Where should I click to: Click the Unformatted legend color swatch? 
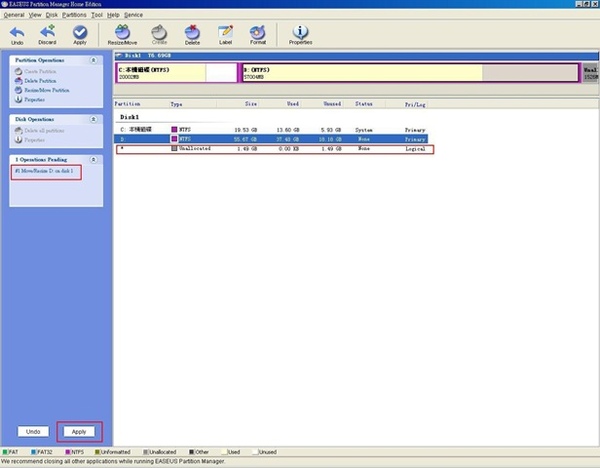coord(97,452)
